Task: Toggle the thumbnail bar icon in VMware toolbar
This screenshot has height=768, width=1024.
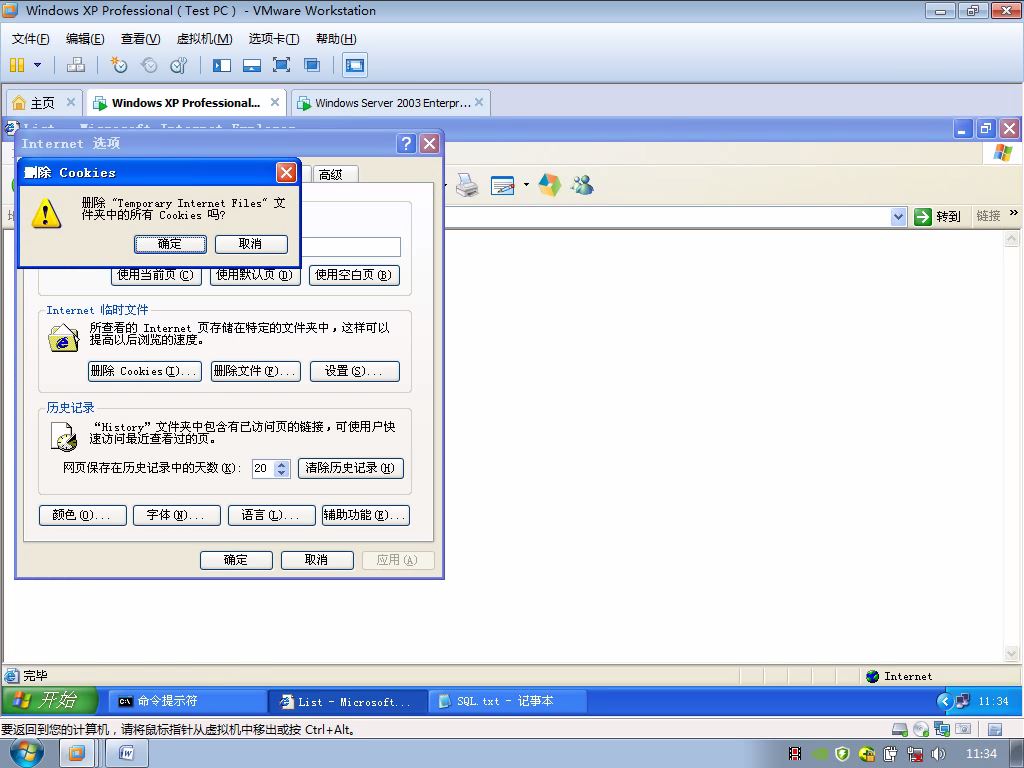Action: click(251, 65)
